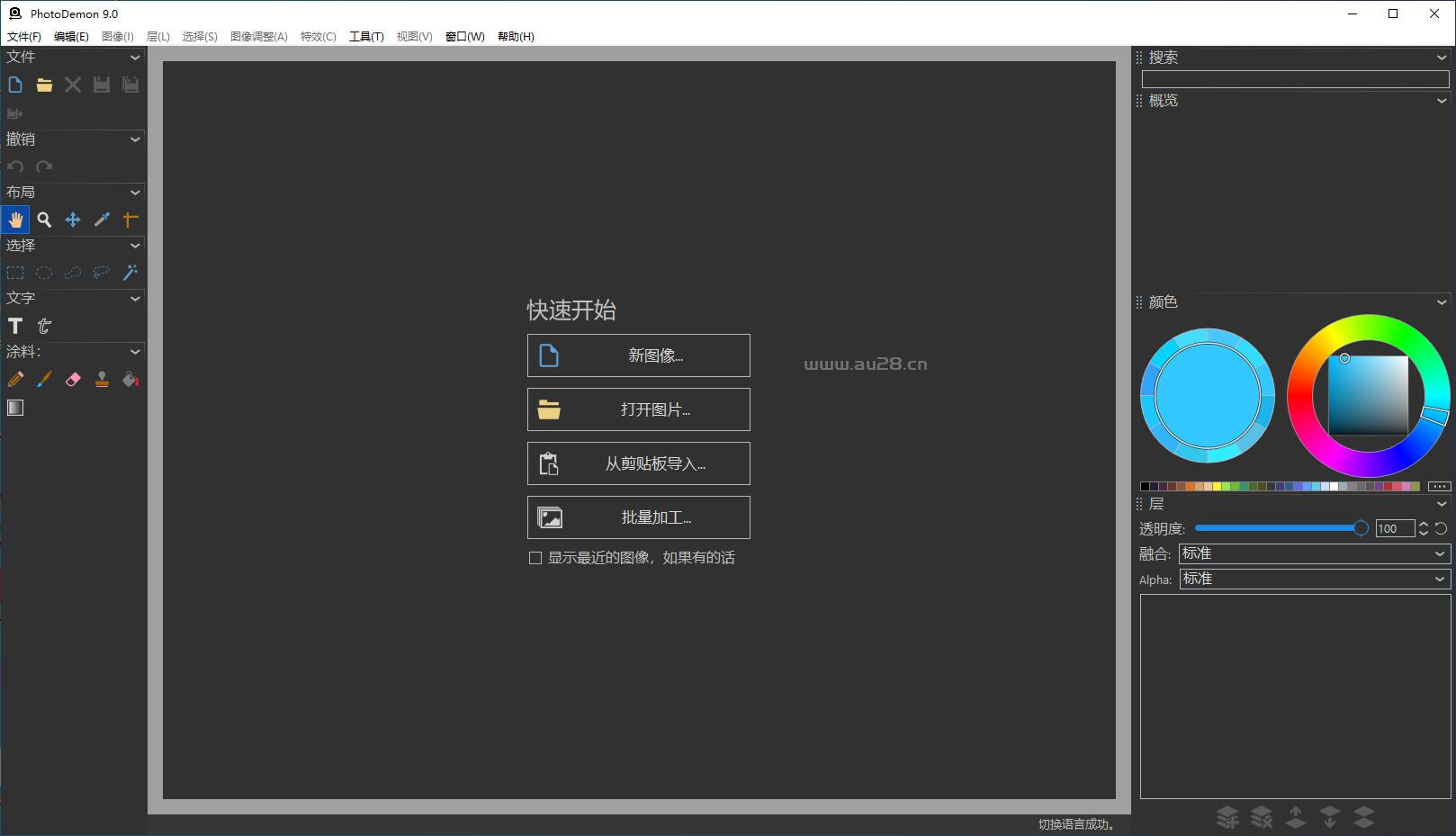
Task: Select the elliptical selection tool
Action: click(44, 273)
